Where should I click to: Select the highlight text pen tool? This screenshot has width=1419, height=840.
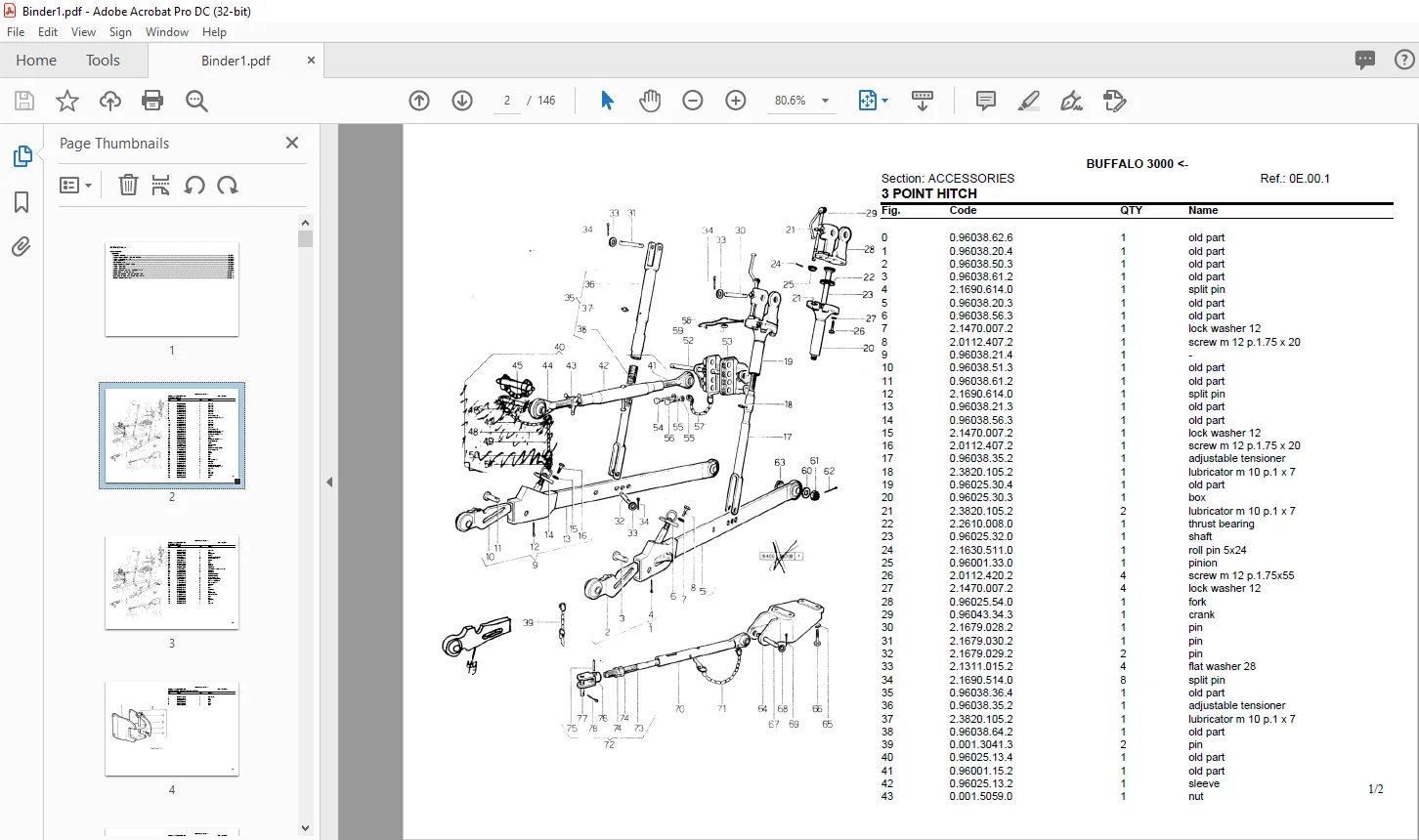tap(1028, 101)
